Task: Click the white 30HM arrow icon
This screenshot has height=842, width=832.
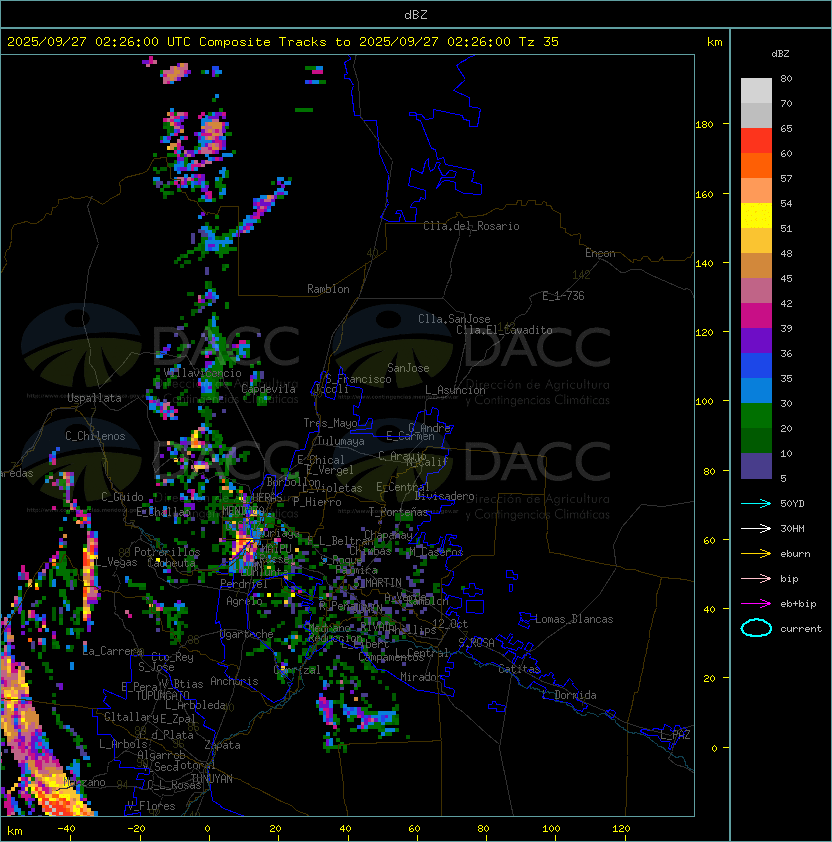Action: click(756, 528)
